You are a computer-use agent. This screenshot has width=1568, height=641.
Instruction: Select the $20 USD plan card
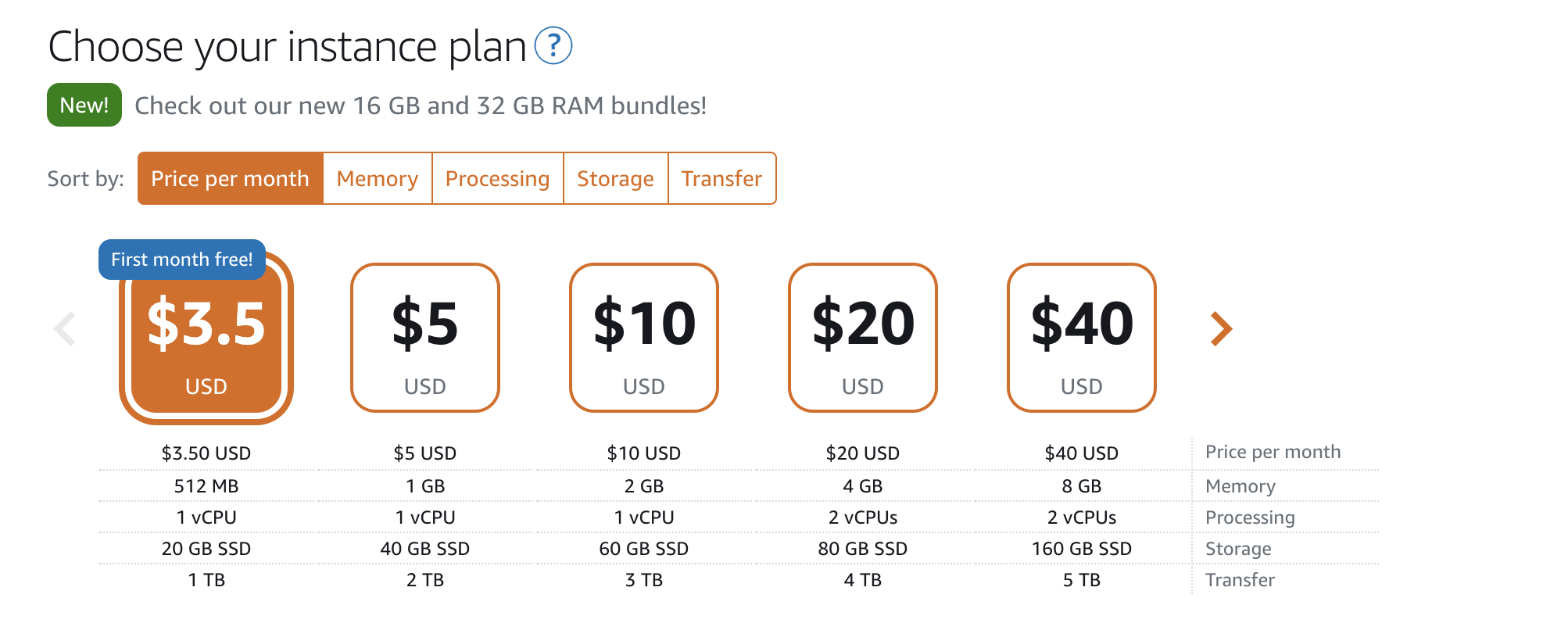[863, 338]
